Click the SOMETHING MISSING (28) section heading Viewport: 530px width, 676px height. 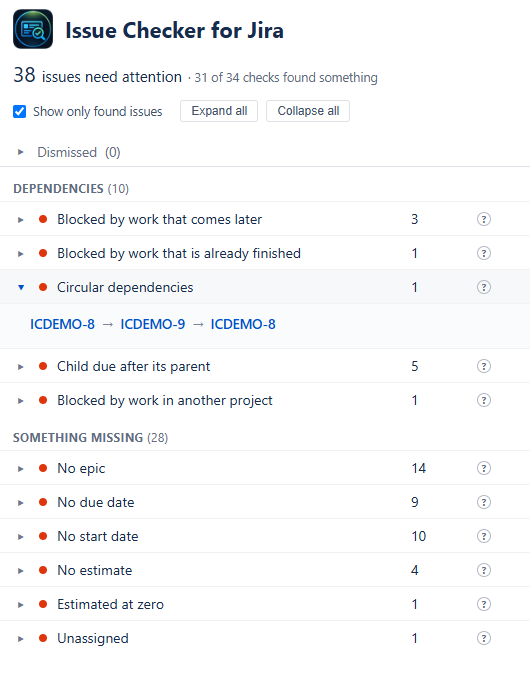[x=91, y=438]
